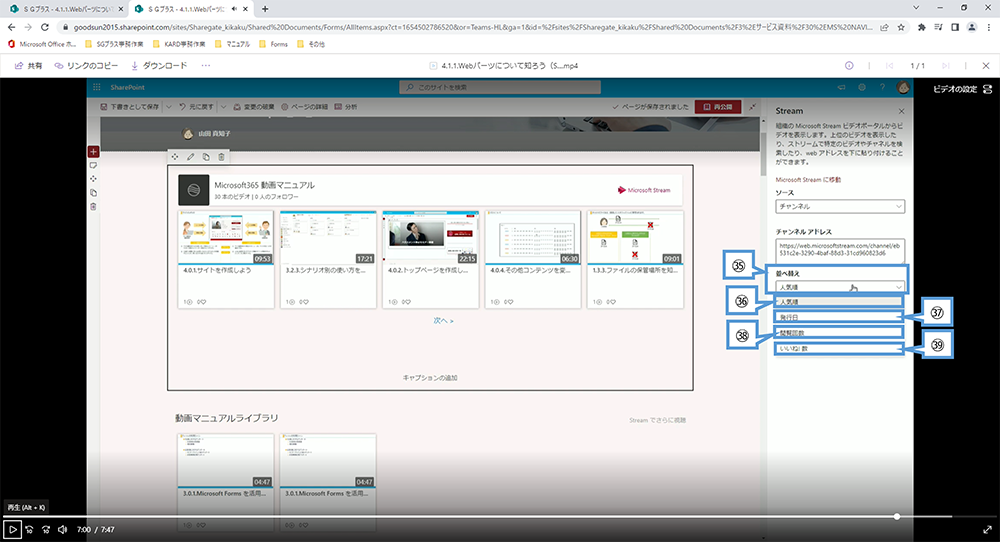Open a new browser tab

click(265, 9)
